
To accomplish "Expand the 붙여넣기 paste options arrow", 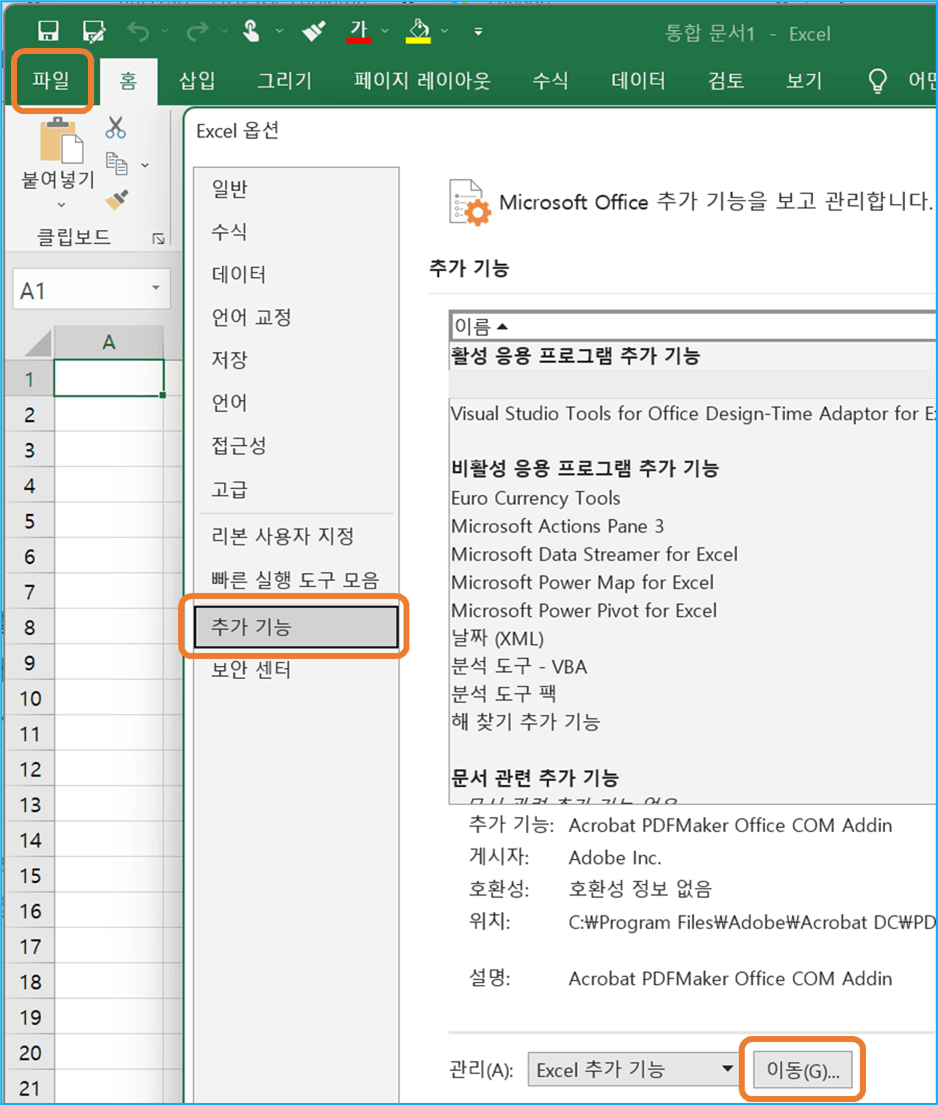I will (x=61, y=205).
